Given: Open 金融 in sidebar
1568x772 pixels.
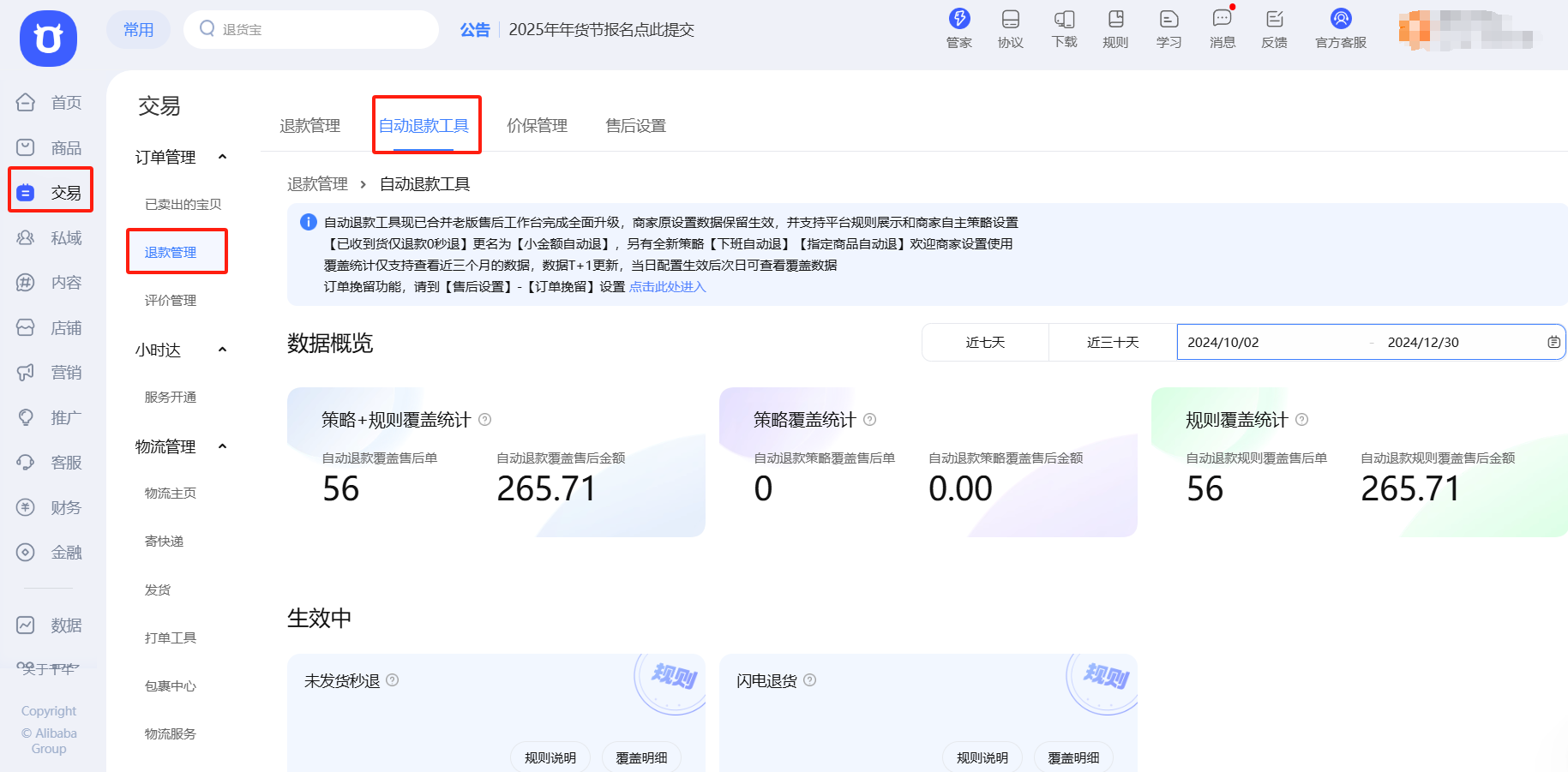Looking at the screenshot, I should point(50,553).
